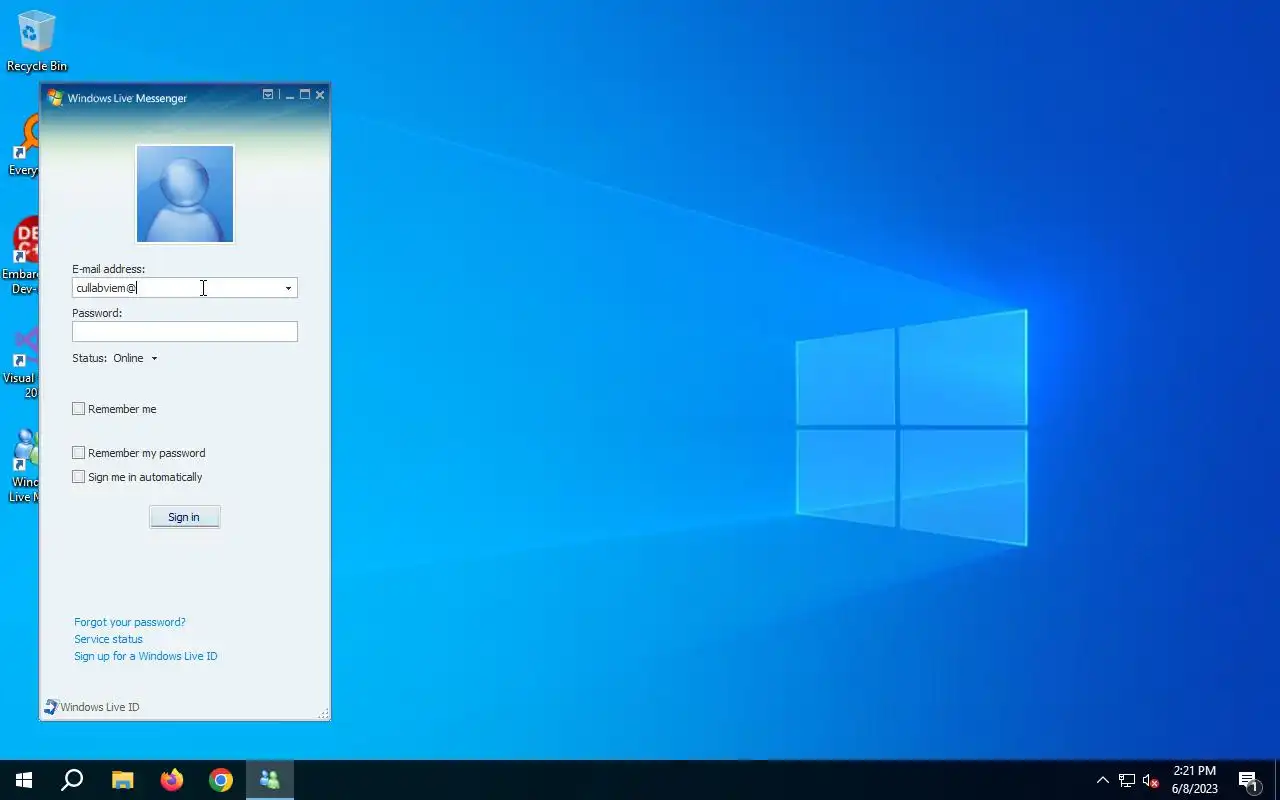
Task: Select the Everything desktop shortcut icon
Action: coord(22,145)
